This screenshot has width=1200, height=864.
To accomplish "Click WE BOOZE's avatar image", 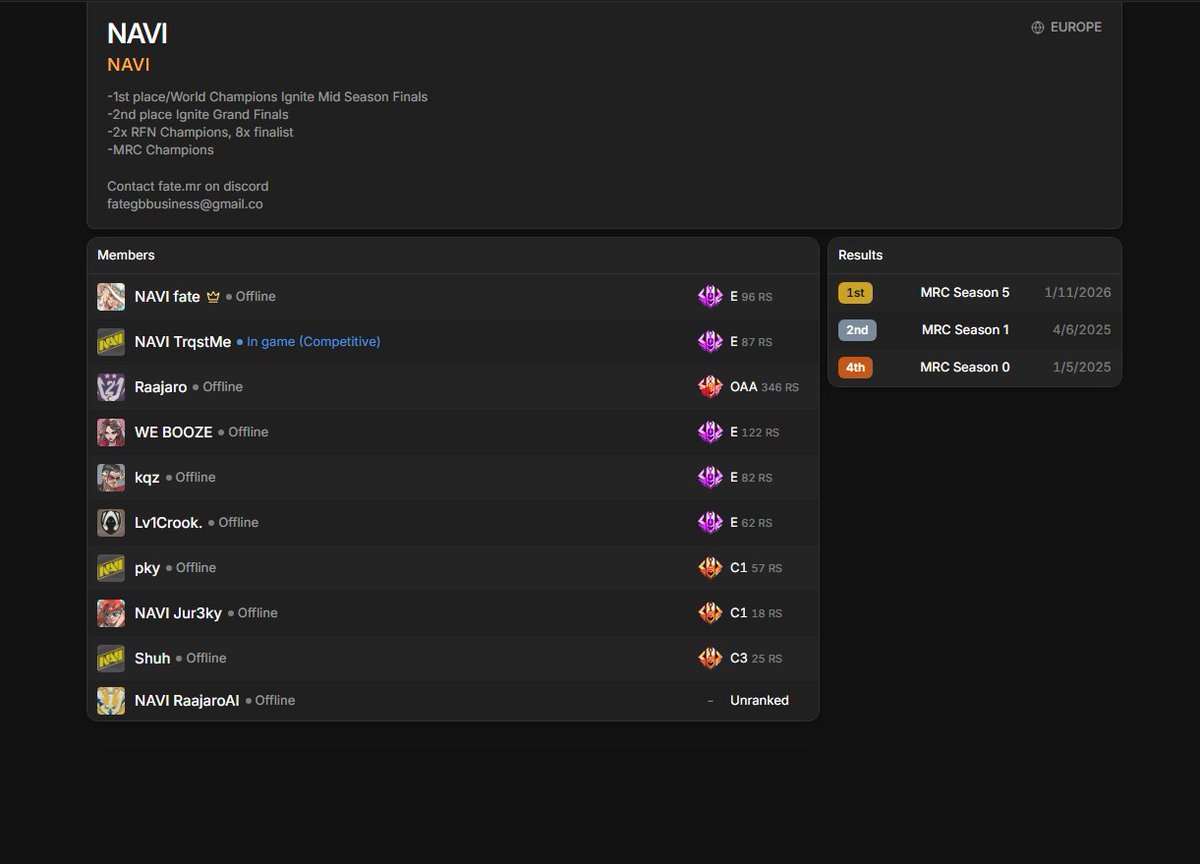I will 111,432.
